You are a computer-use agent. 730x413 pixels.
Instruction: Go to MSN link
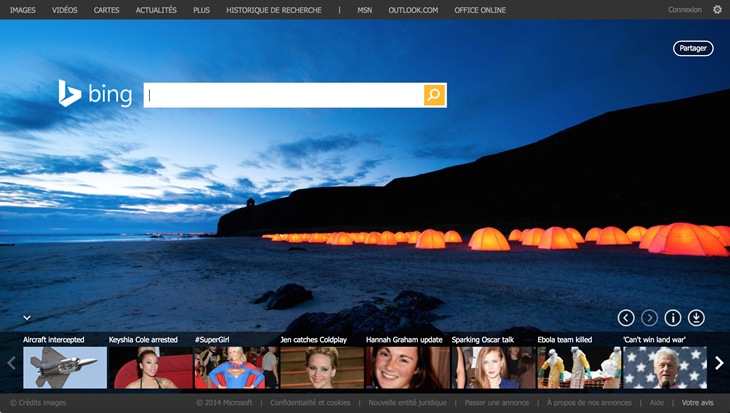(x=365, y=10)
